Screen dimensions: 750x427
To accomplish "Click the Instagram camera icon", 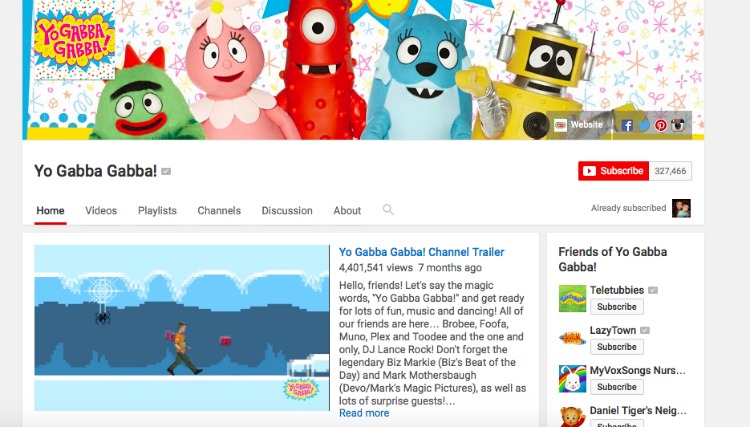I will [677, 125].
